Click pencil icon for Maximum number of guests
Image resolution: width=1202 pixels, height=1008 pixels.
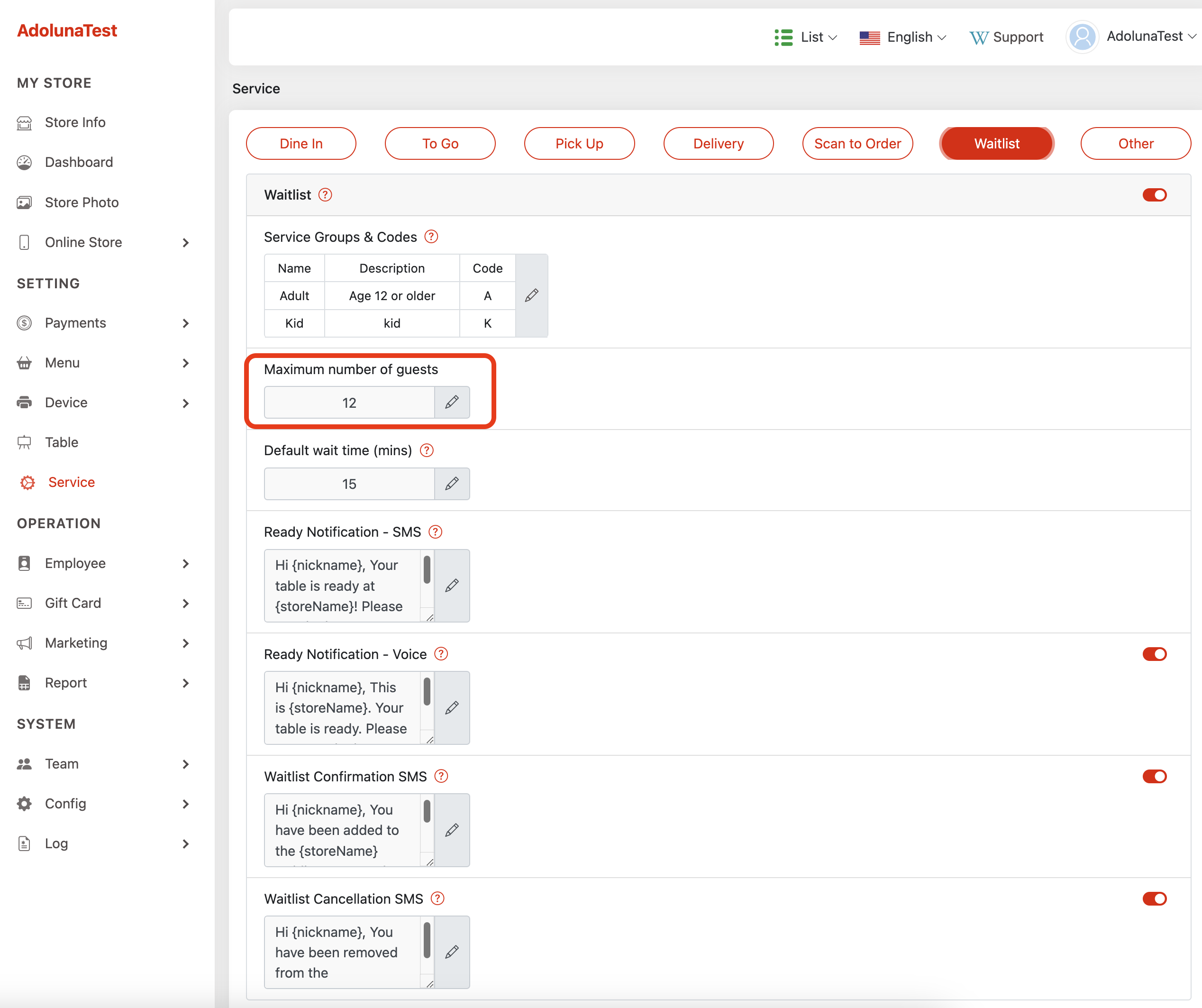point(452,402)
